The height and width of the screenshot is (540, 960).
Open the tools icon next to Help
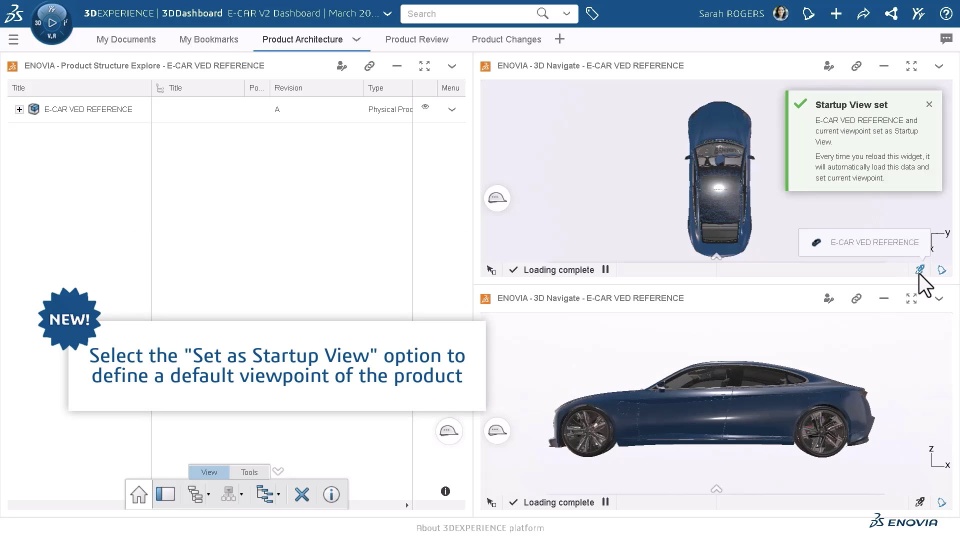coord(918,13)
